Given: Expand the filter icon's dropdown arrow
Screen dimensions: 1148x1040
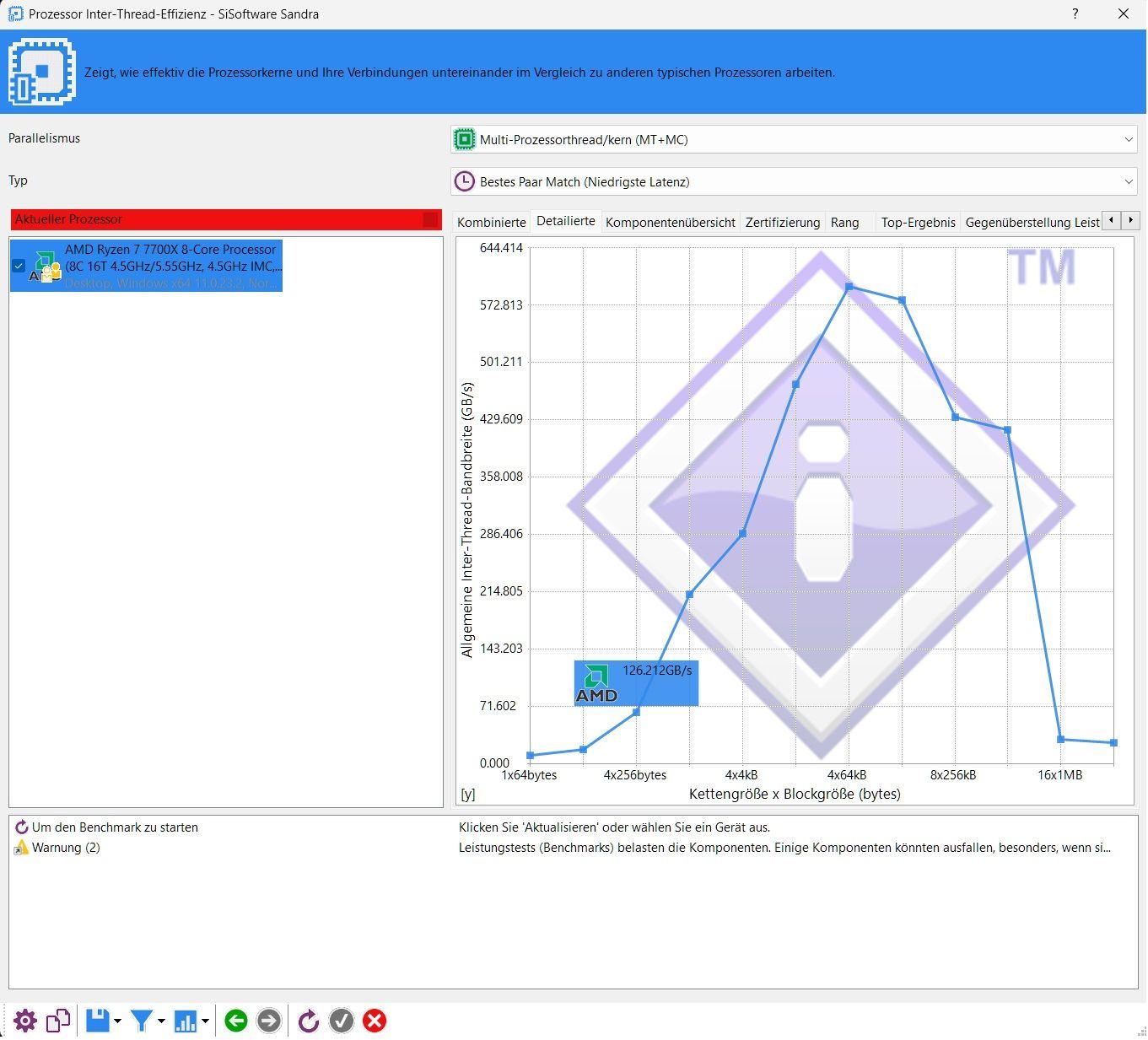Looking at the screenshot, I should tap(161, 1021).
